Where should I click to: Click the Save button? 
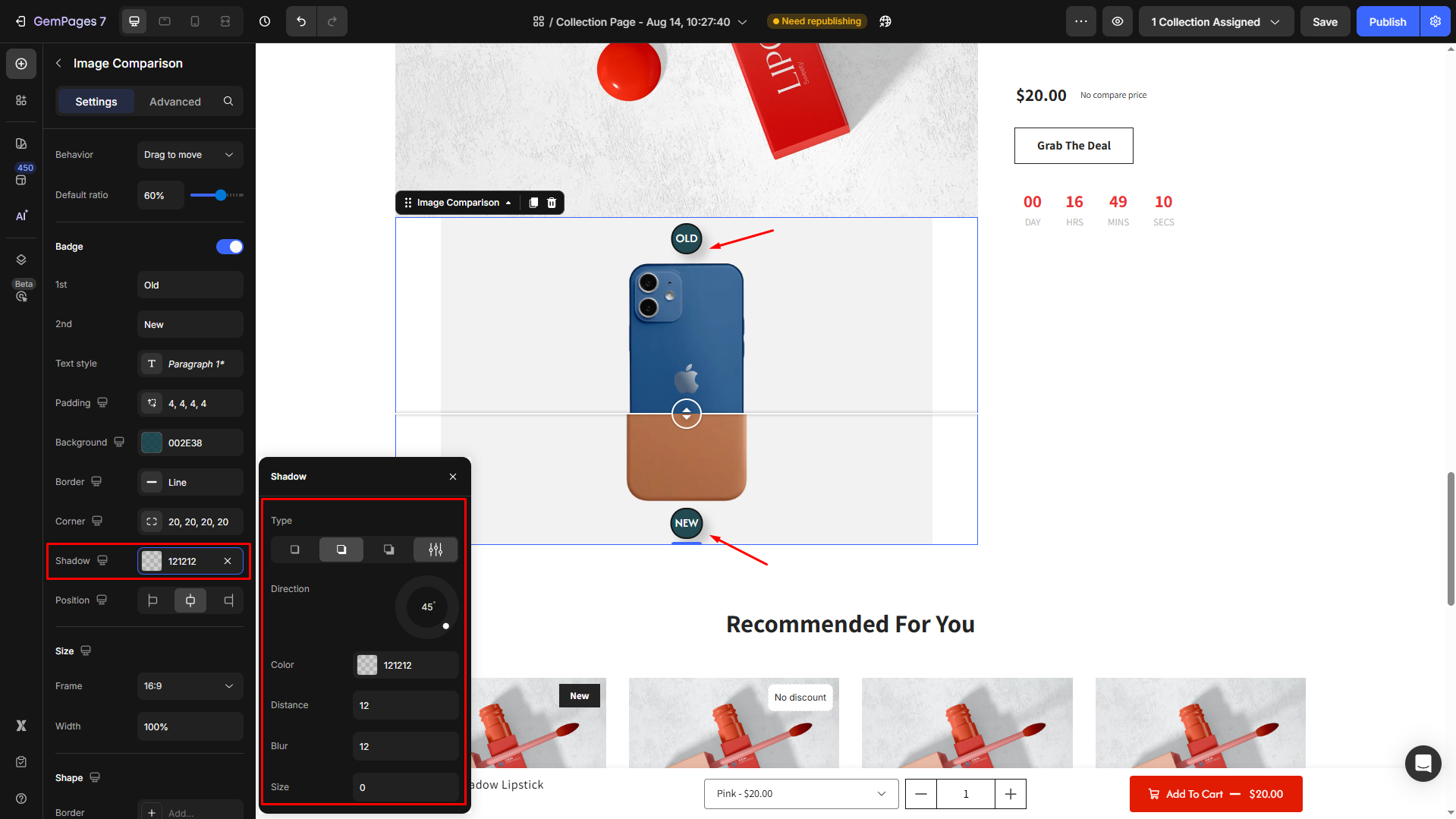click(1325, 21)
